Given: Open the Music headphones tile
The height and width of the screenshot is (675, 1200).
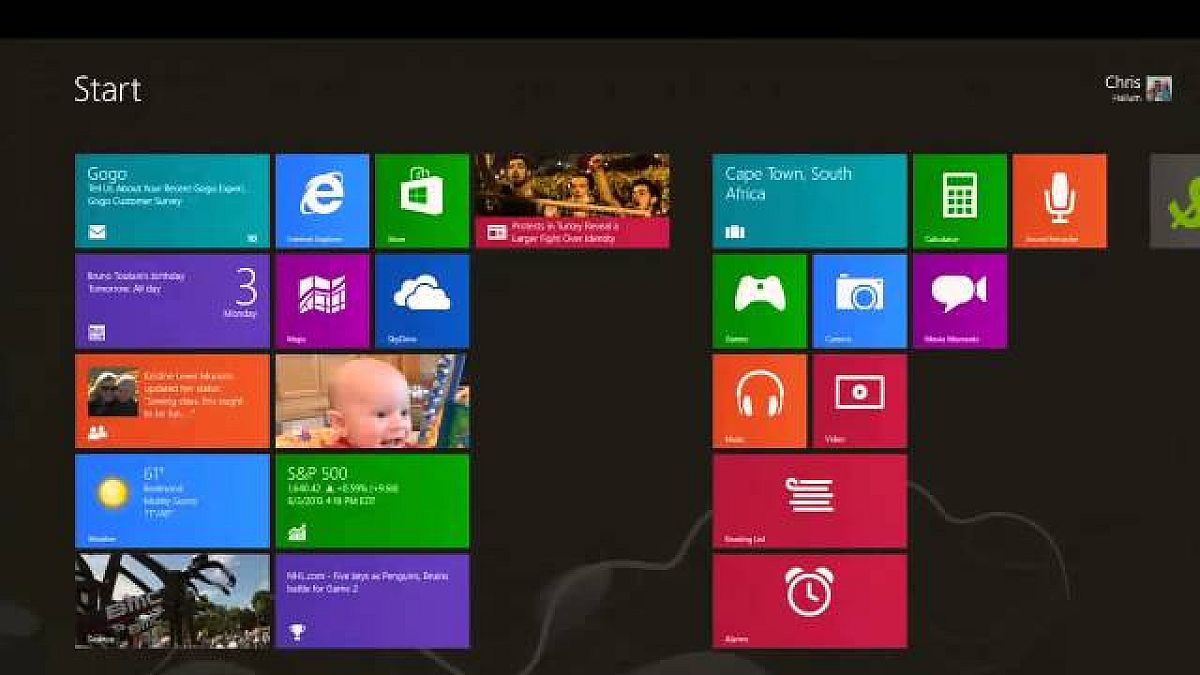Looking at the screenshot, I should point(759,400).
